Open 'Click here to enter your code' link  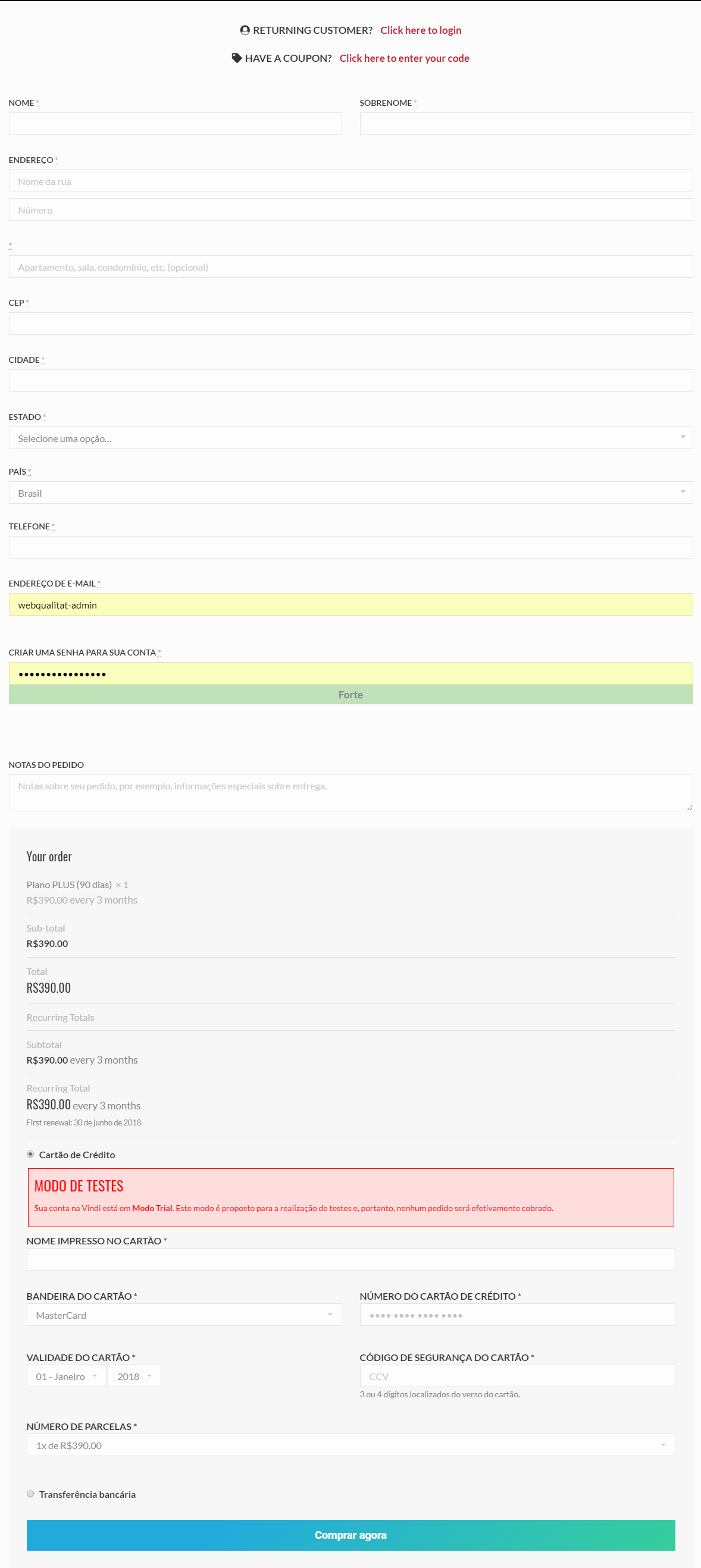coord(405,58)
